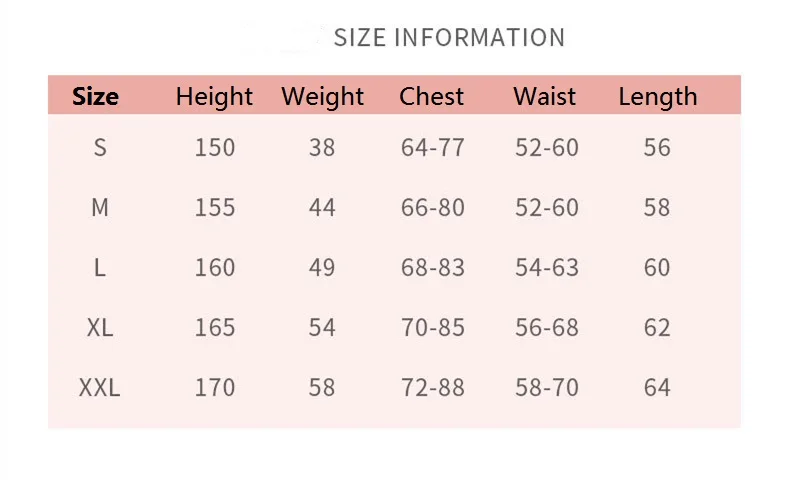Choose the XL size row label
This screenshot has height=487, width=789.
(100, 328)
